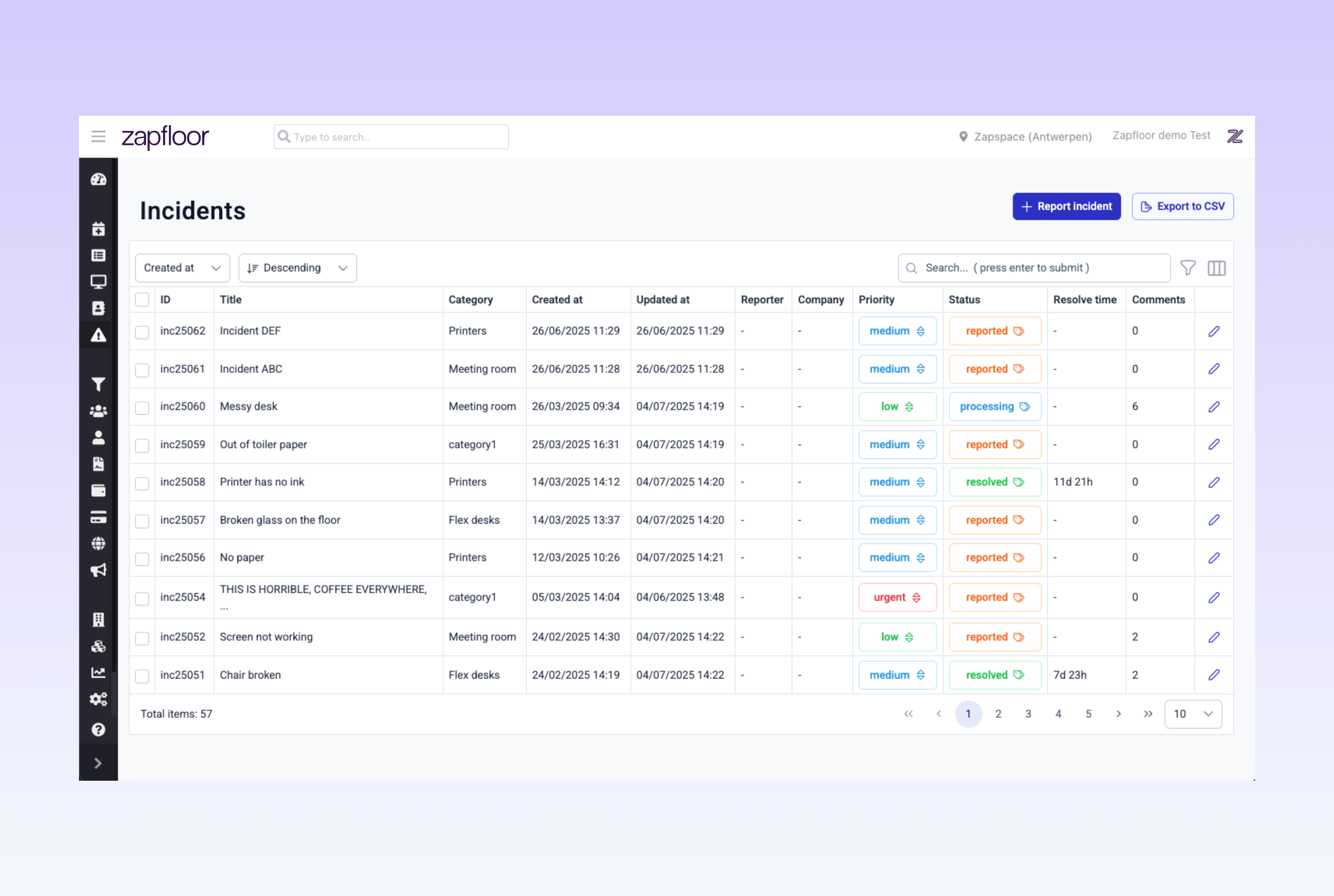Open the Created at sort field dropdown
The height and width of the screenshot is (896, 1334).
pos(182,268)
